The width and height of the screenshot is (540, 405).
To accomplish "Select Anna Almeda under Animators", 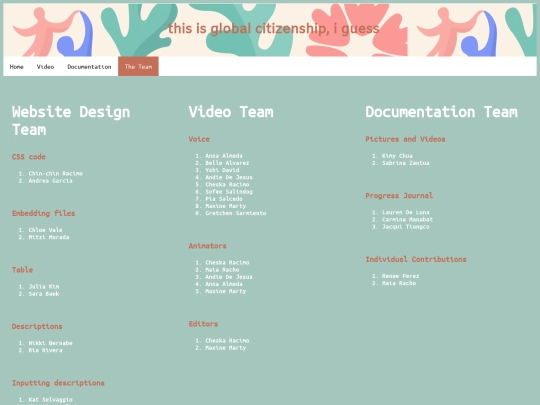I will point(224,284).
